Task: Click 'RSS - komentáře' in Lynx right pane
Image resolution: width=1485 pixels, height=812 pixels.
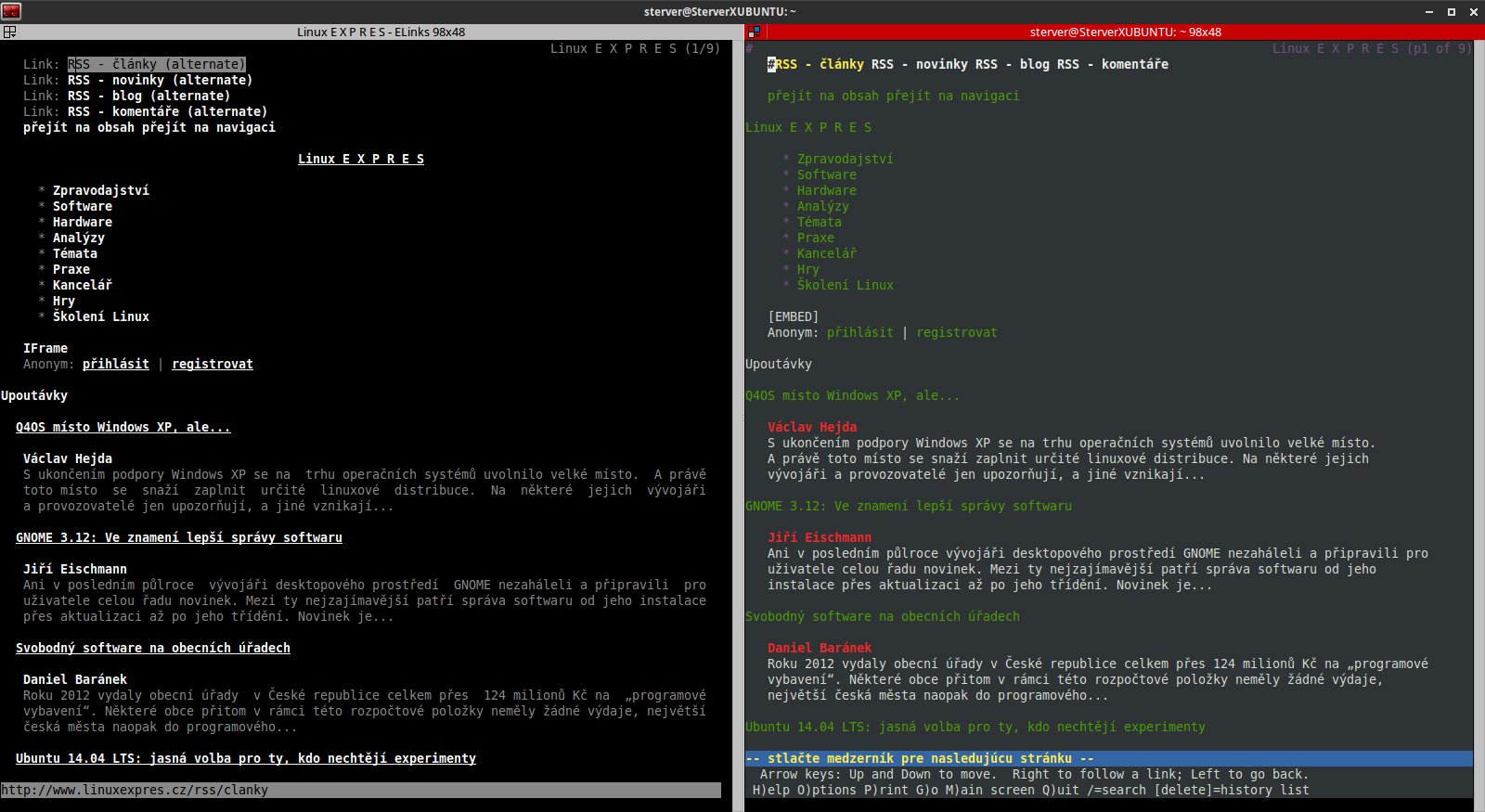Action: pyautogui.click(x=1113, y=64)
